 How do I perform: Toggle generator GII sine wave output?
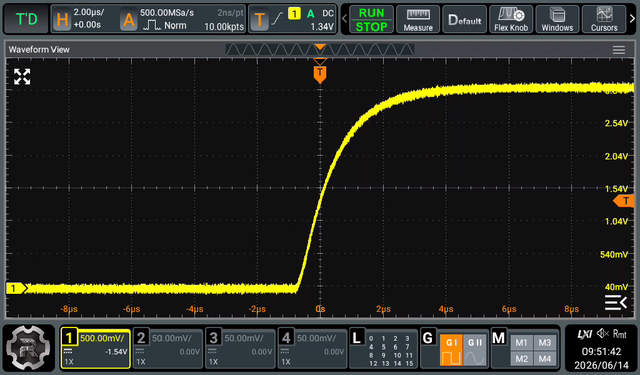pyautogui.click(x=475, y=350)
